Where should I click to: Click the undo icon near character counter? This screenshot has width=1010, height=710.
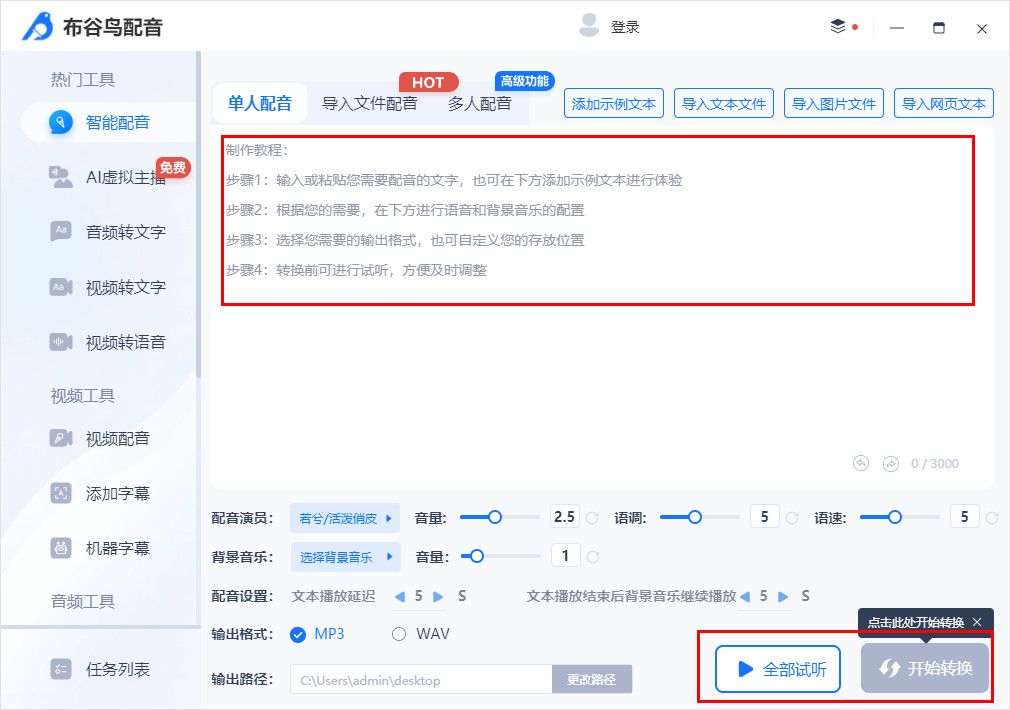click(861, 463)
